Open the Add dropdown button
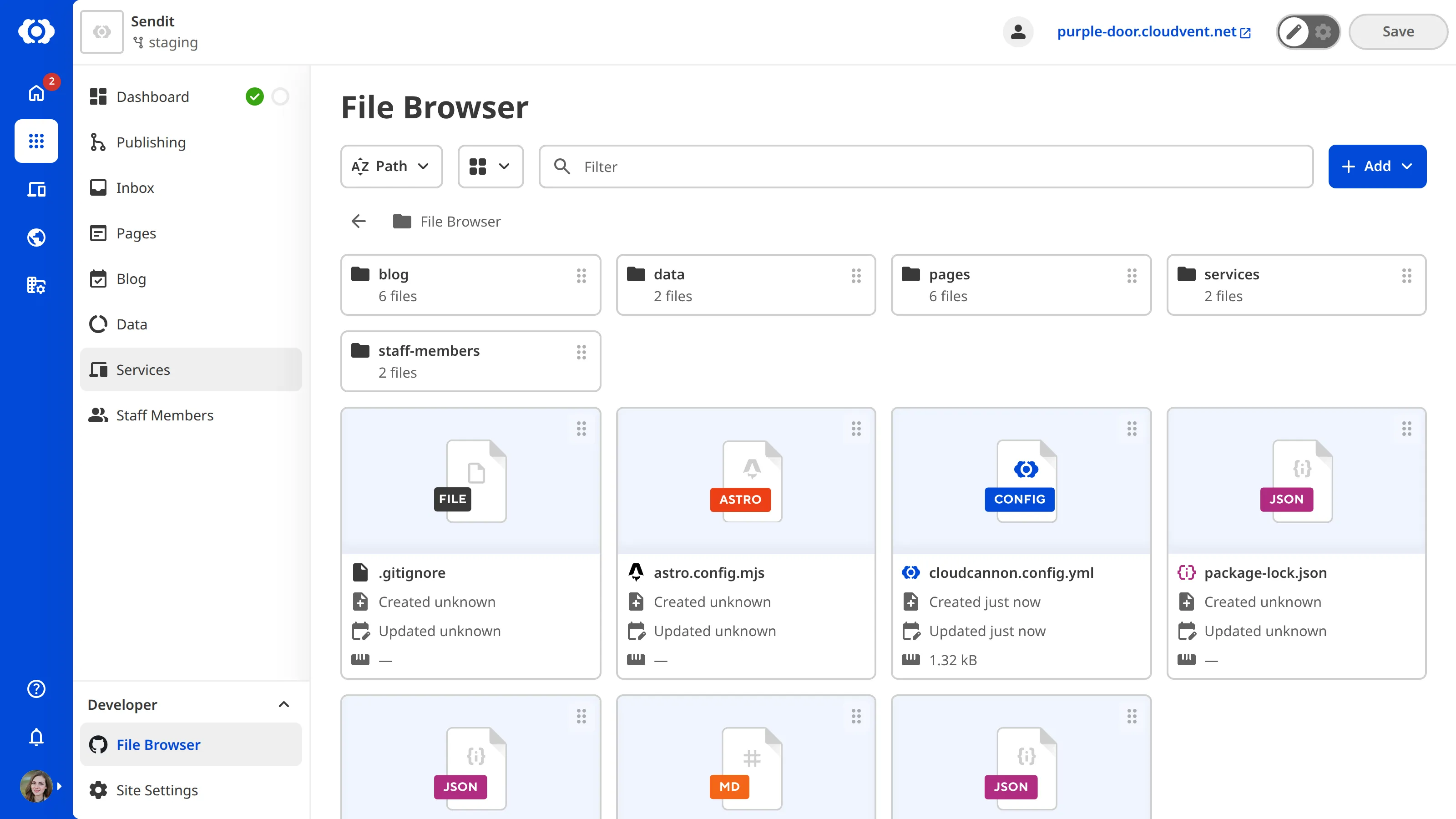The image size is (1456, 819). tap(1377, 166)
